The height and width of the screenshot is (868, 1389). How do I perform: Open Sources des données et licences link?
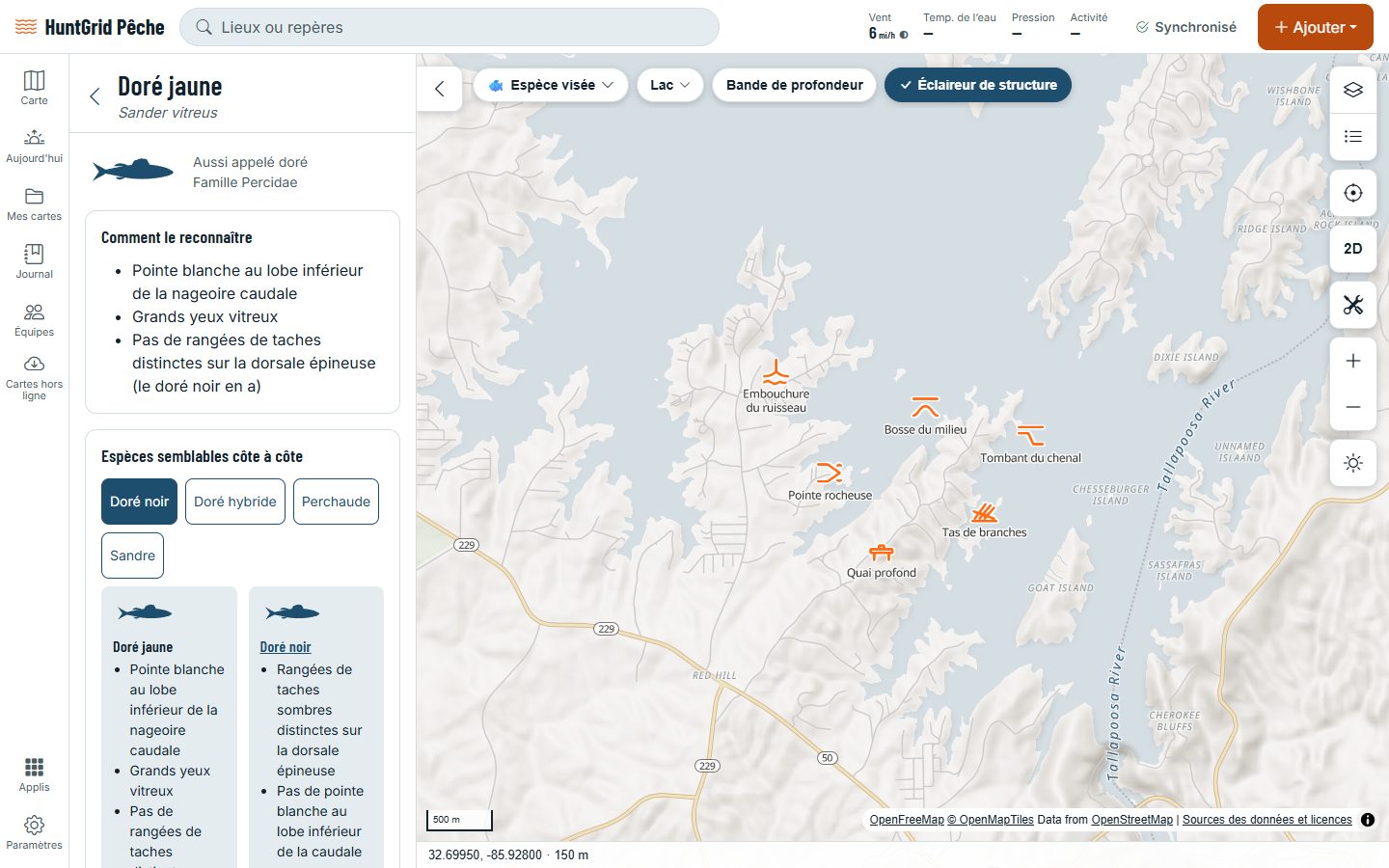(x=1267, y=820)
